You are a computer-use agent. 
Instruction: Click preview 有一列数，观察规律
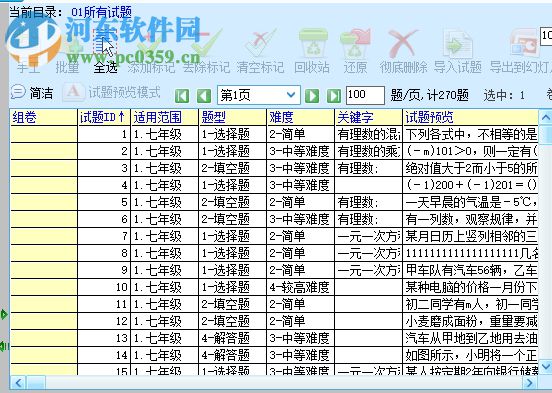470,219
